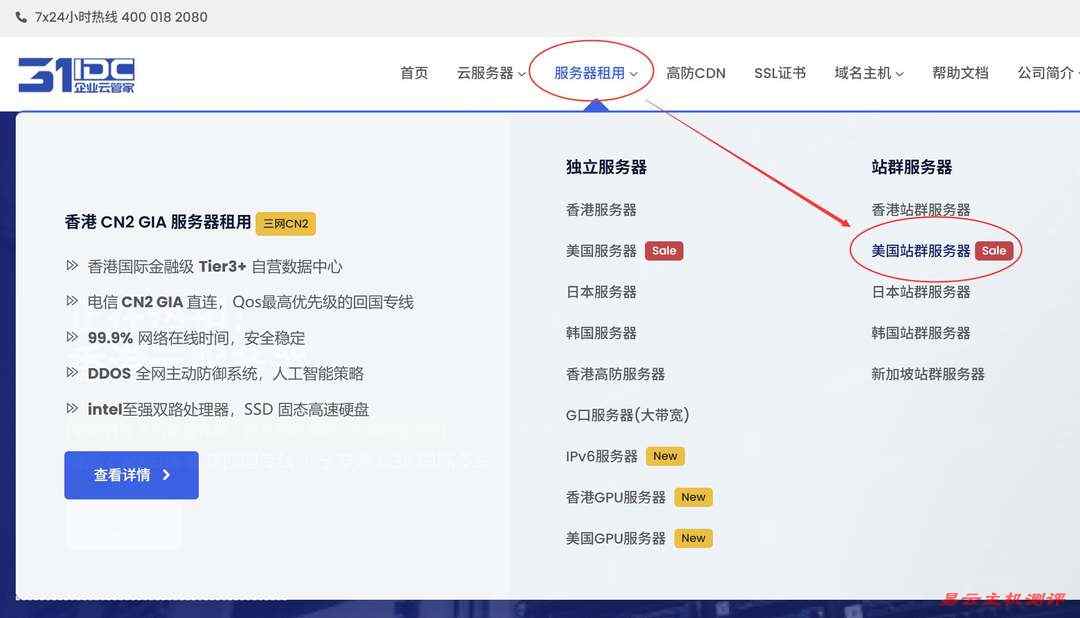Click the Sale badge next to 美国服务器

click(x=664, y=251)
